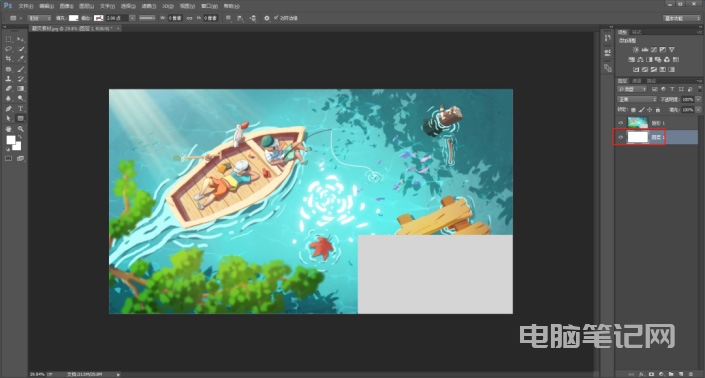Select the Zoom tool in toolbox
705x378 pixels.
coord(21,129)
